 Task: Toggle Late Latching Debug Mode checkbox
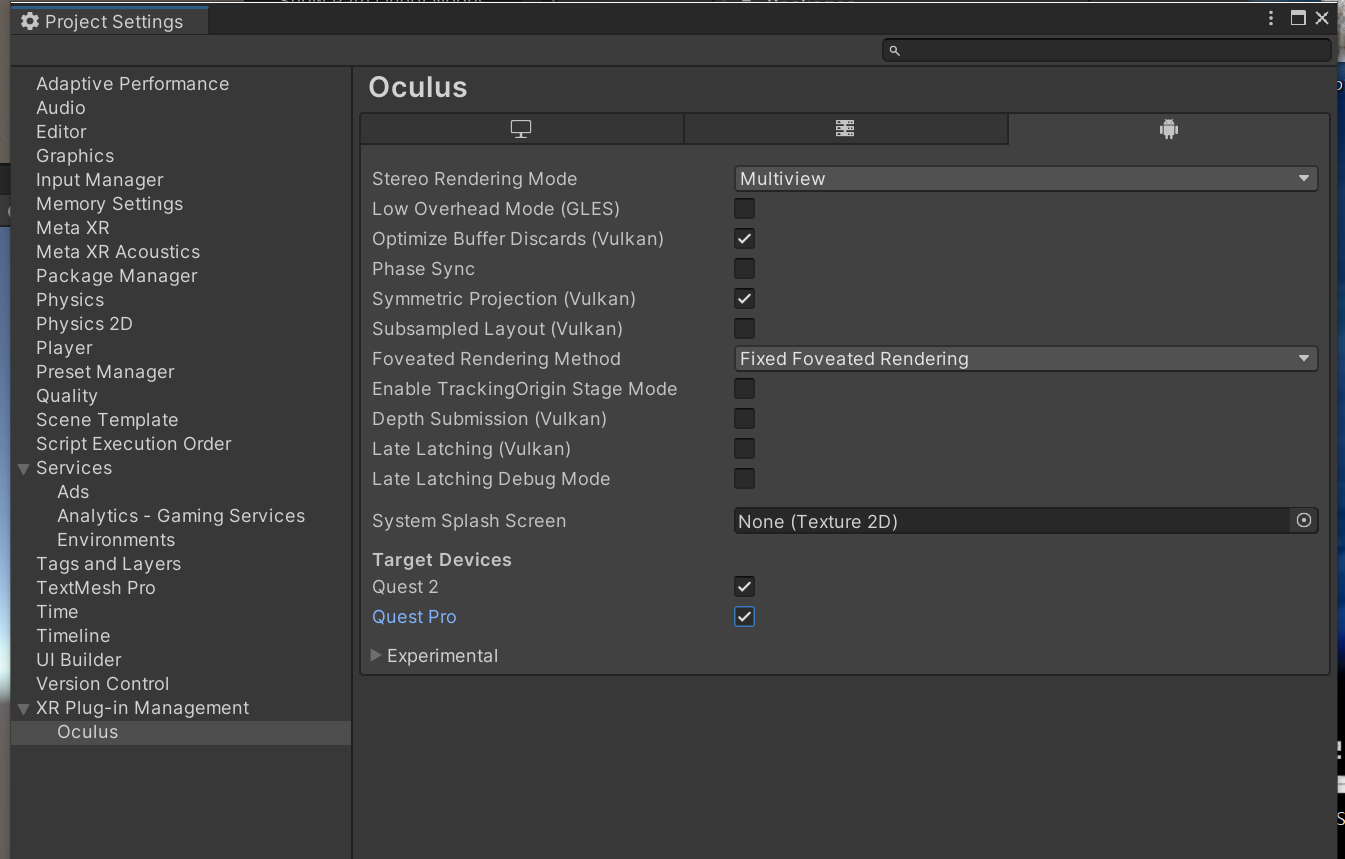pos(744,479)
